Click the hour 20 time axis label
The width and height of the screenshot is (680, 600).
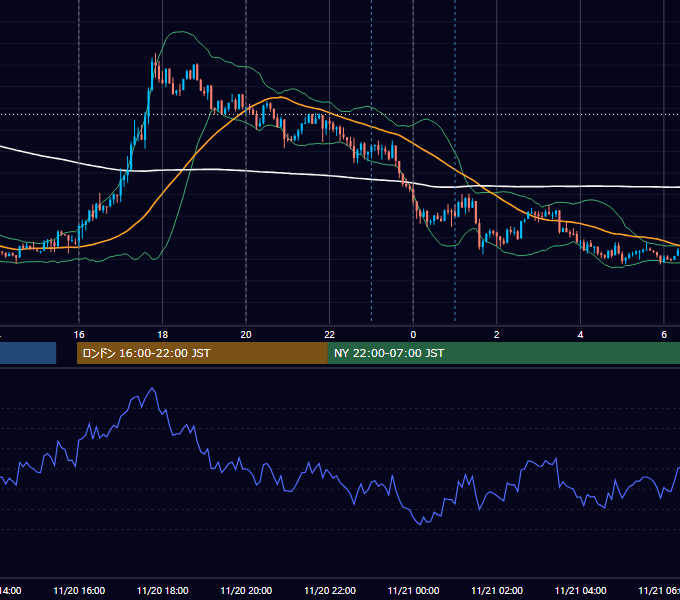point(246,335)
